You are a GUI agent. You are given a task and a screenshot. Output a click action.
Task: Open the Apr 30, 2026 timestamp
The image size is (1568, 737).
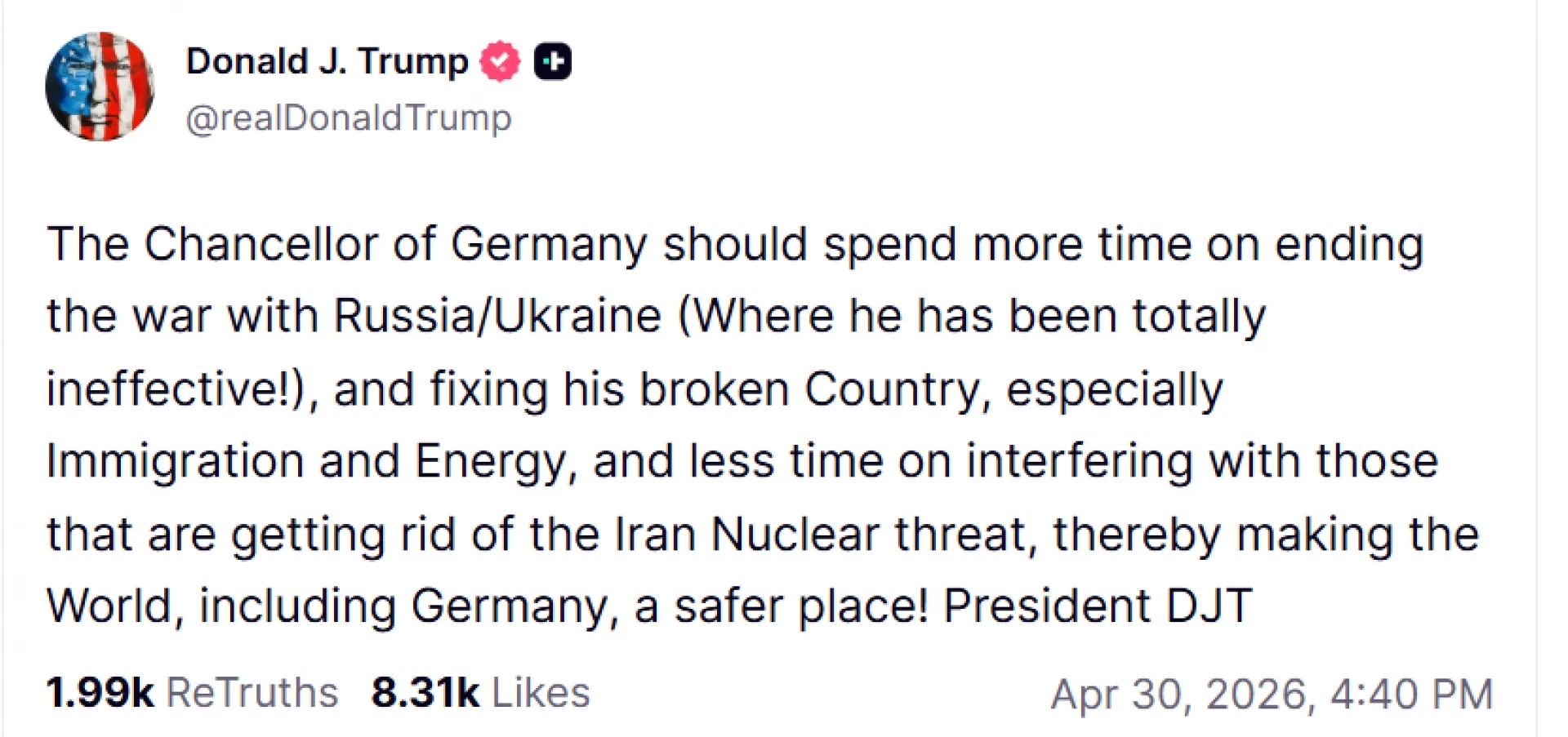(1182, 695)
